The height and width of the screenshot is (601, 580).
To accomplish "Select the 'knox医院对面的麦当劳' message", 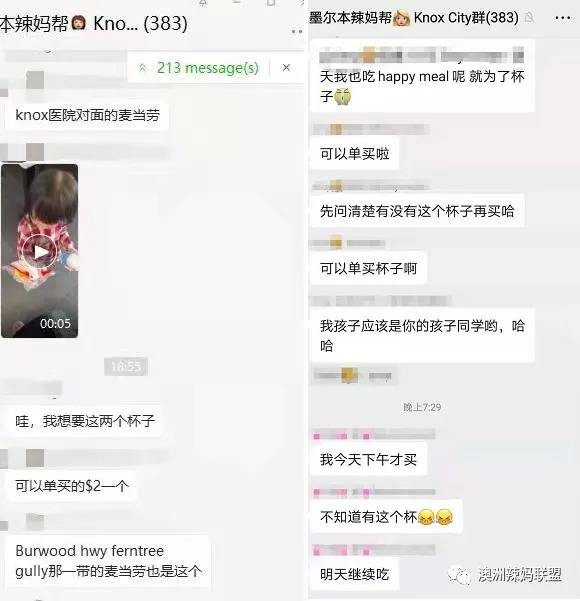I will [x=87, y=115].
